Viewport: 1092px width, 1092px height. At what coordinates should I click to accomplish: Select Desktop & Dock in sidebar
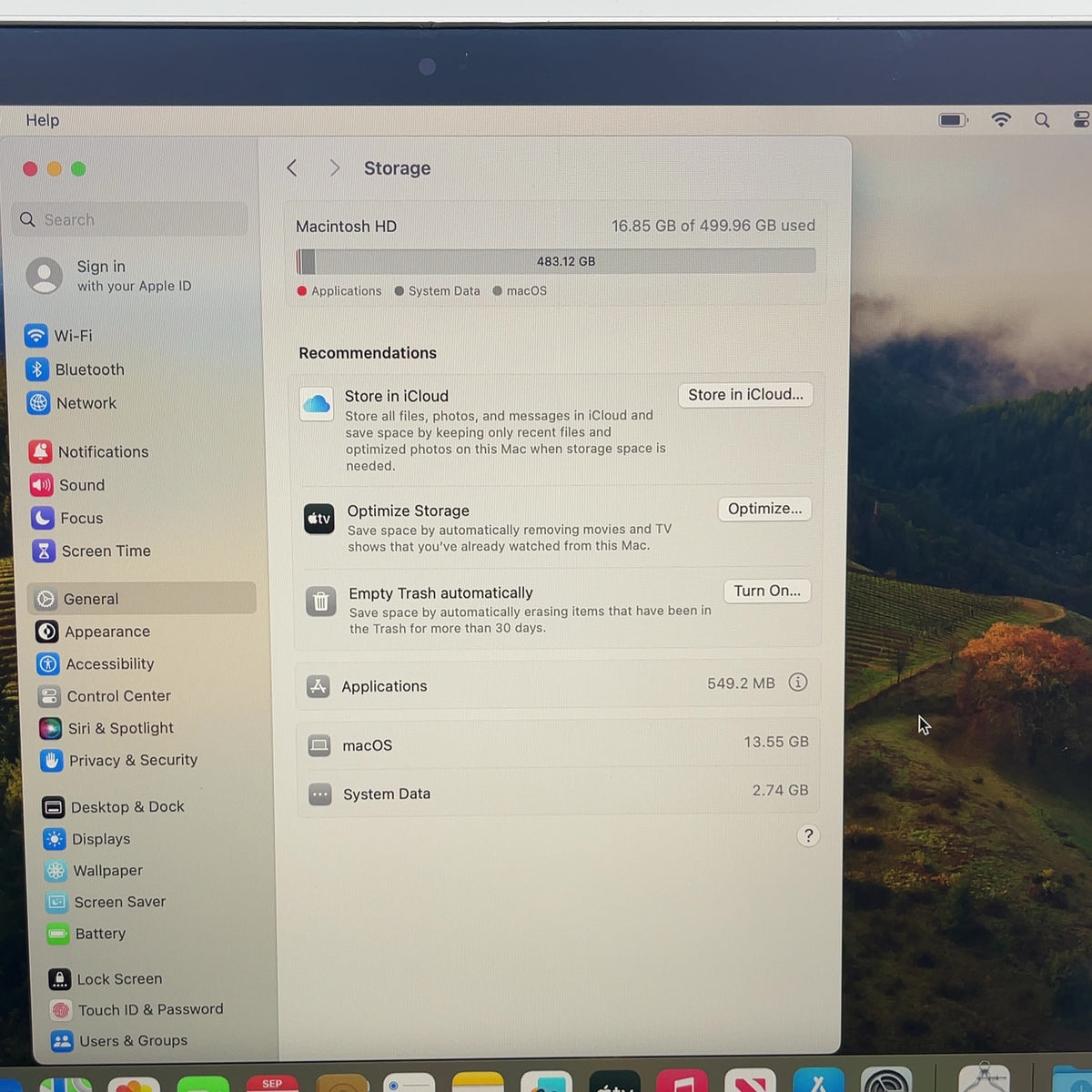pyautogui.click(x=114, y=807)
